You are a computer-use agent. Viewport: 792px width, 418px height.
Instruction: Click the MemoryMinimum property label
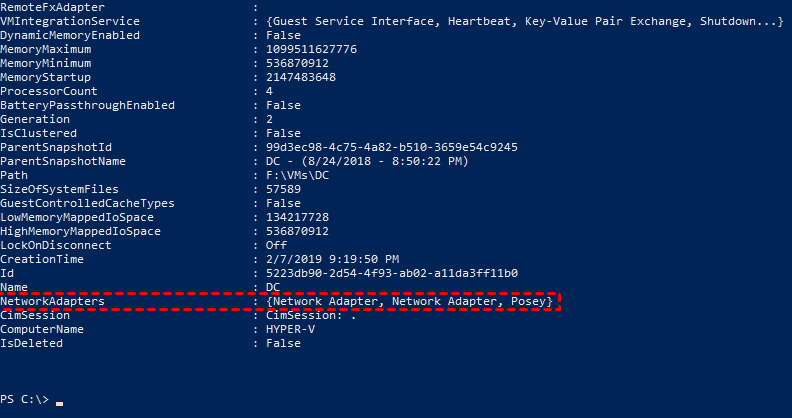[x=45, y=63]
